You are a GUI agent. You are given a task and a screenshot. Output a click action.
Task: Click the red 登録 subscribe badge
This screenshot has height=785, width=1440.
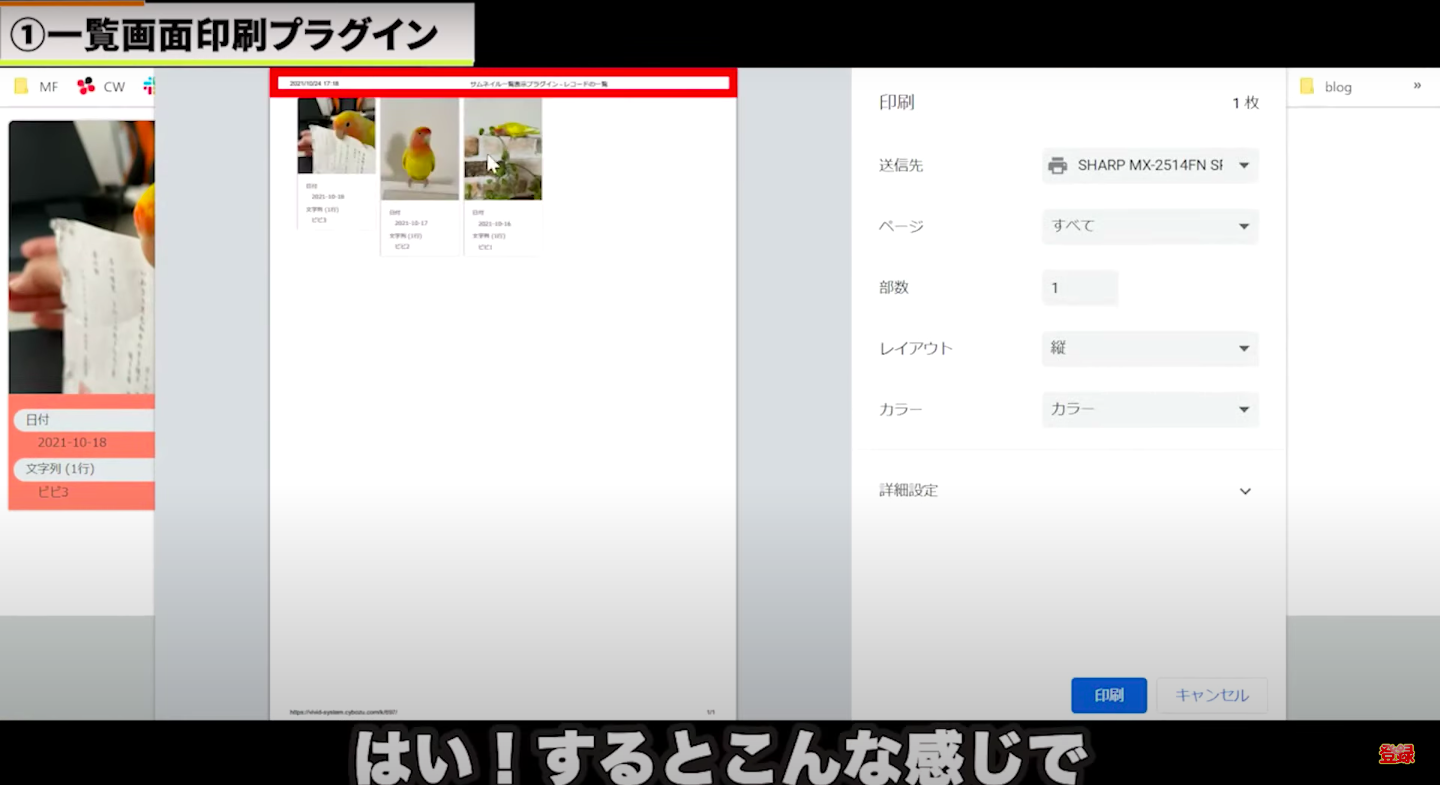1396,754
